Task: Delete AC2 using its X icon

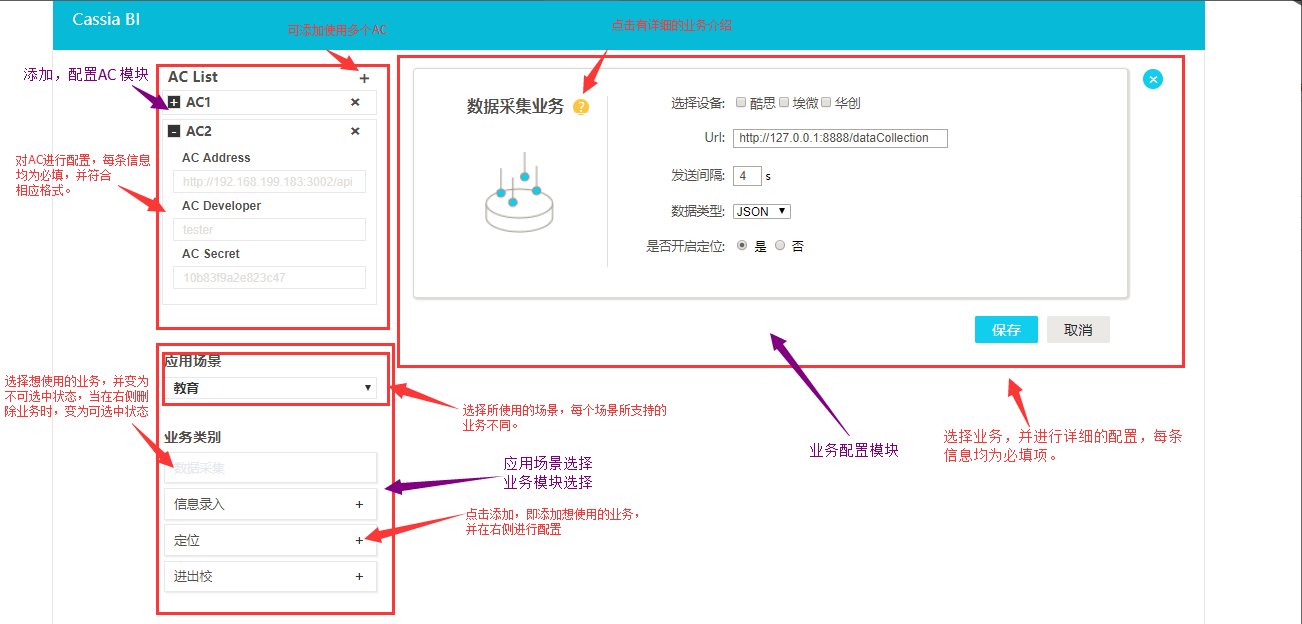Action: click(x=355, y=131)
